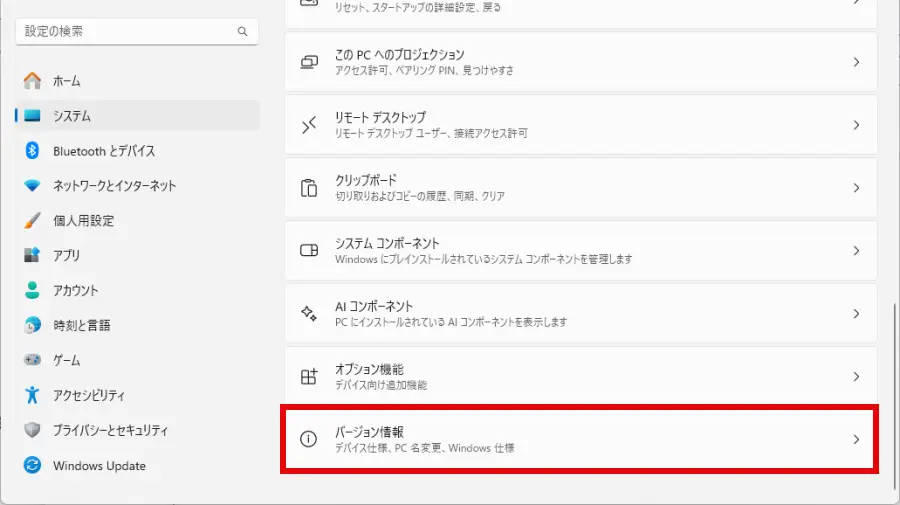900x505 pixels.
Task: Open バージョン情報 title
Action: (x=369, y=432)
